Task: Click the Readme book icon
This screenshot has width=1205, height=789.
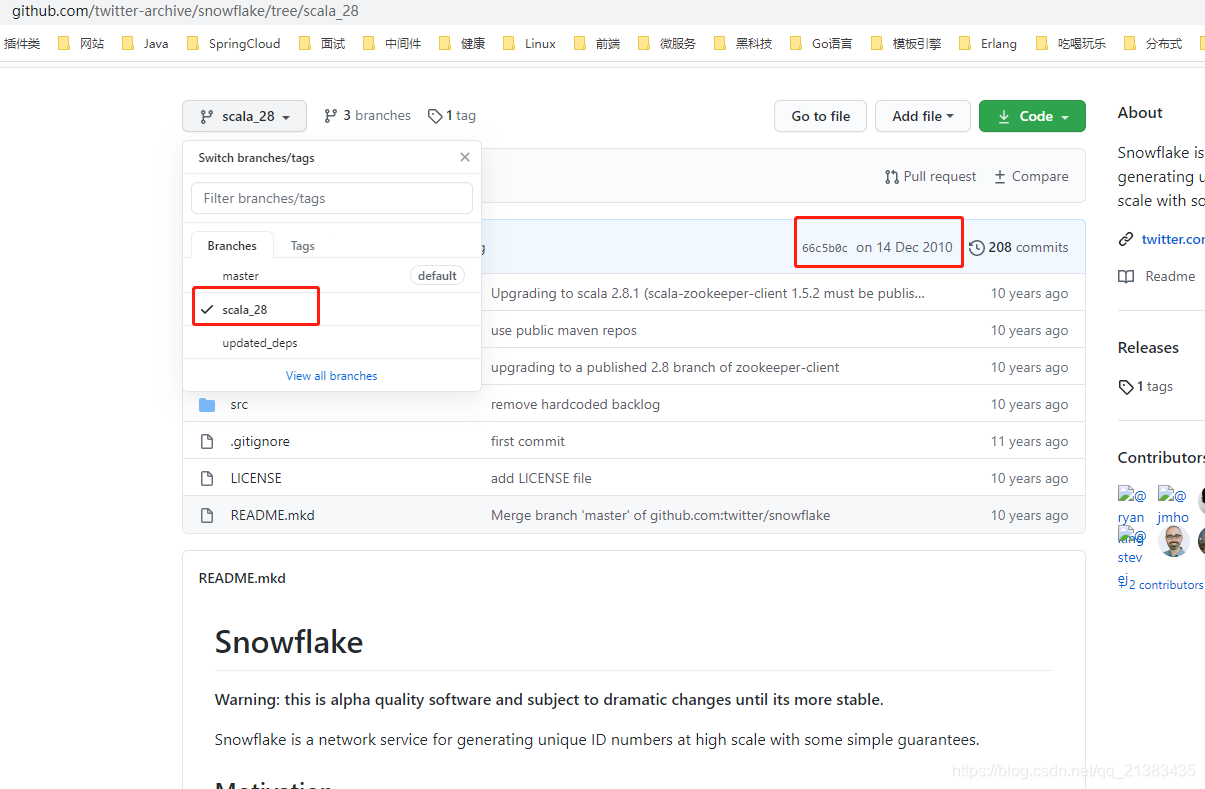Action: tap(1126, 276)
